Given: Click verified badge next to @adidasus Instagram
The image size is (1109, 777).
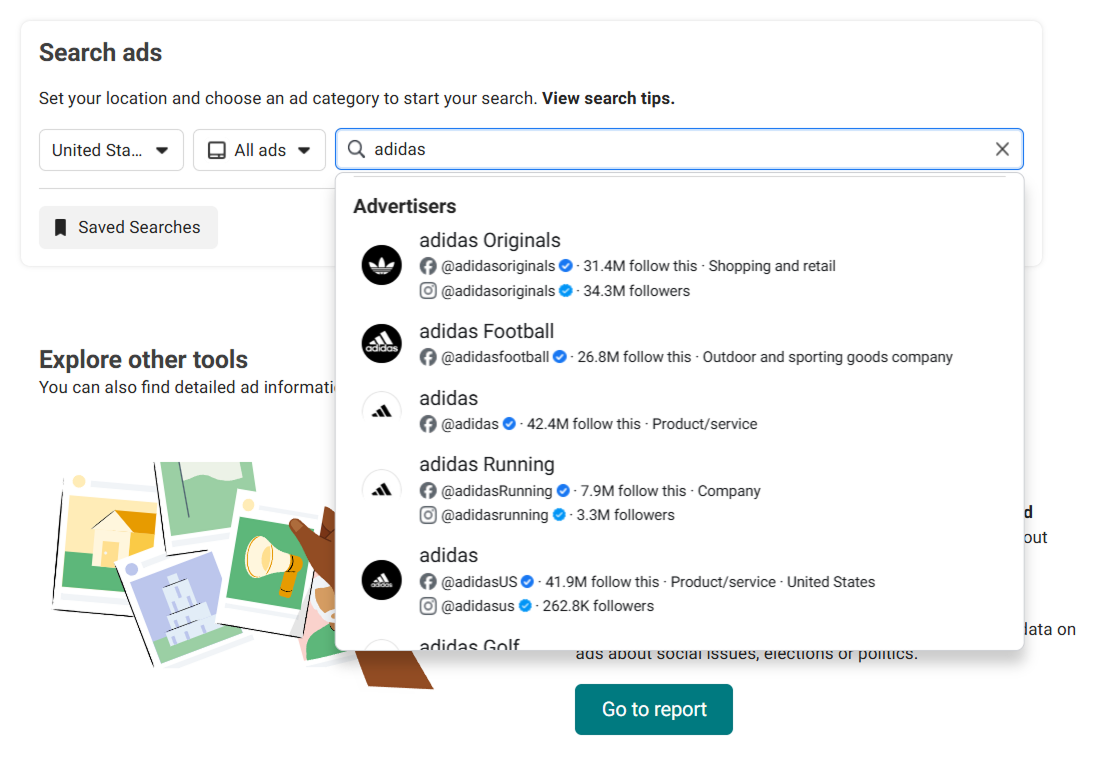Looking at the screenshot, I should [525, 606].
